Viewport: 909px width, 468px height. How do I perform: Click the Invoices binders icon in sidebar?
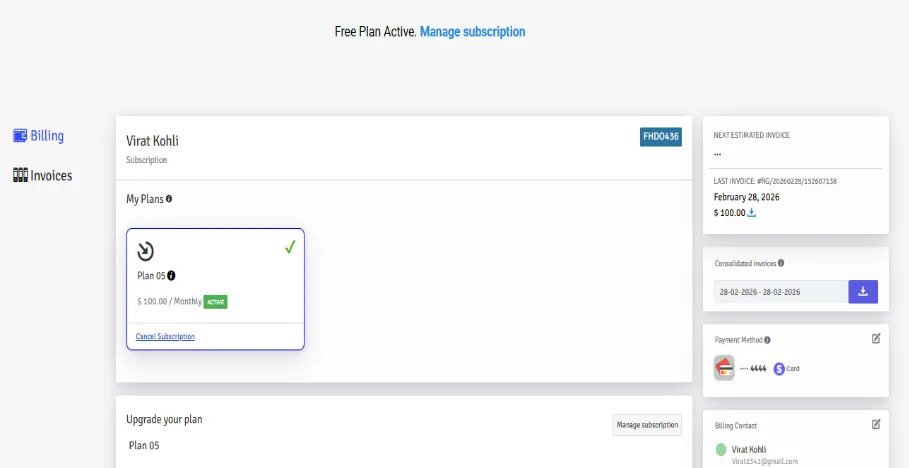click(x=20, y=175)
